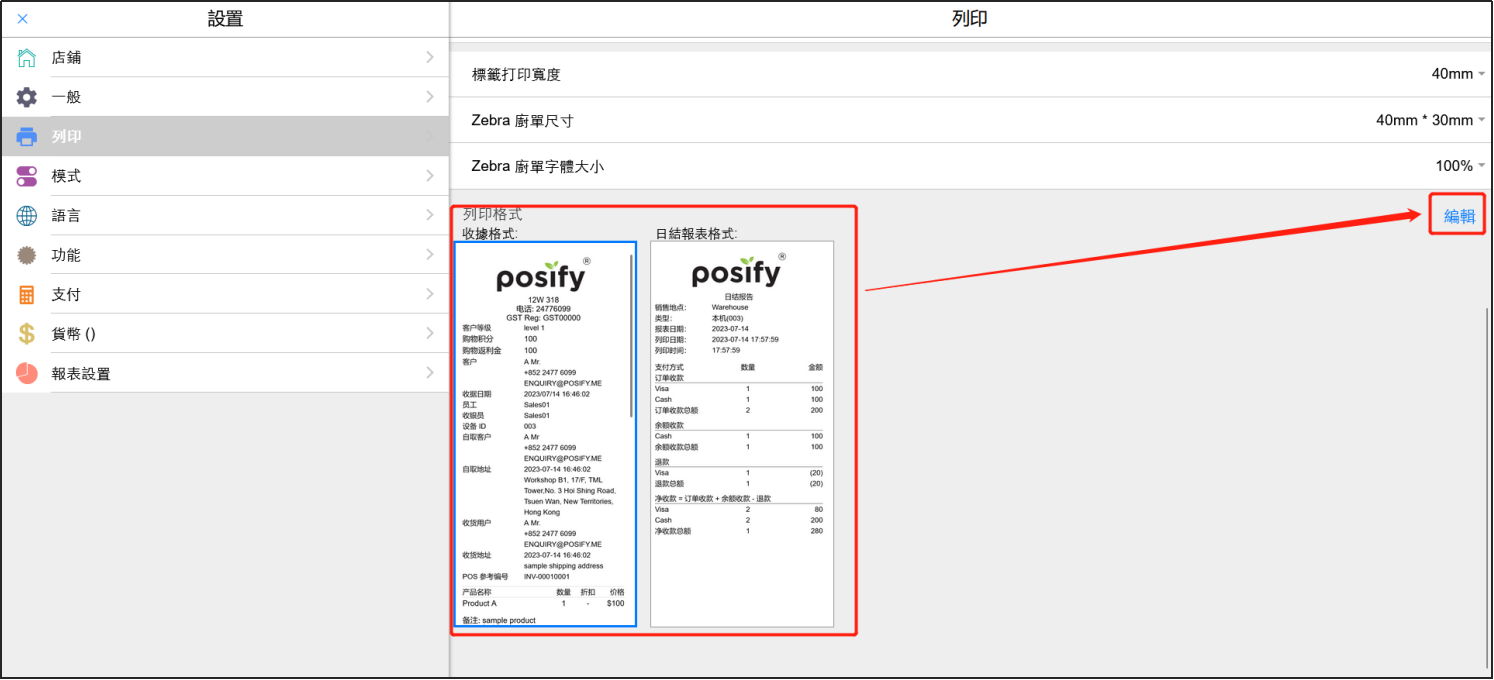
Task: Click the pie chart icon beside 報表設置
Action: click(27, 373)
